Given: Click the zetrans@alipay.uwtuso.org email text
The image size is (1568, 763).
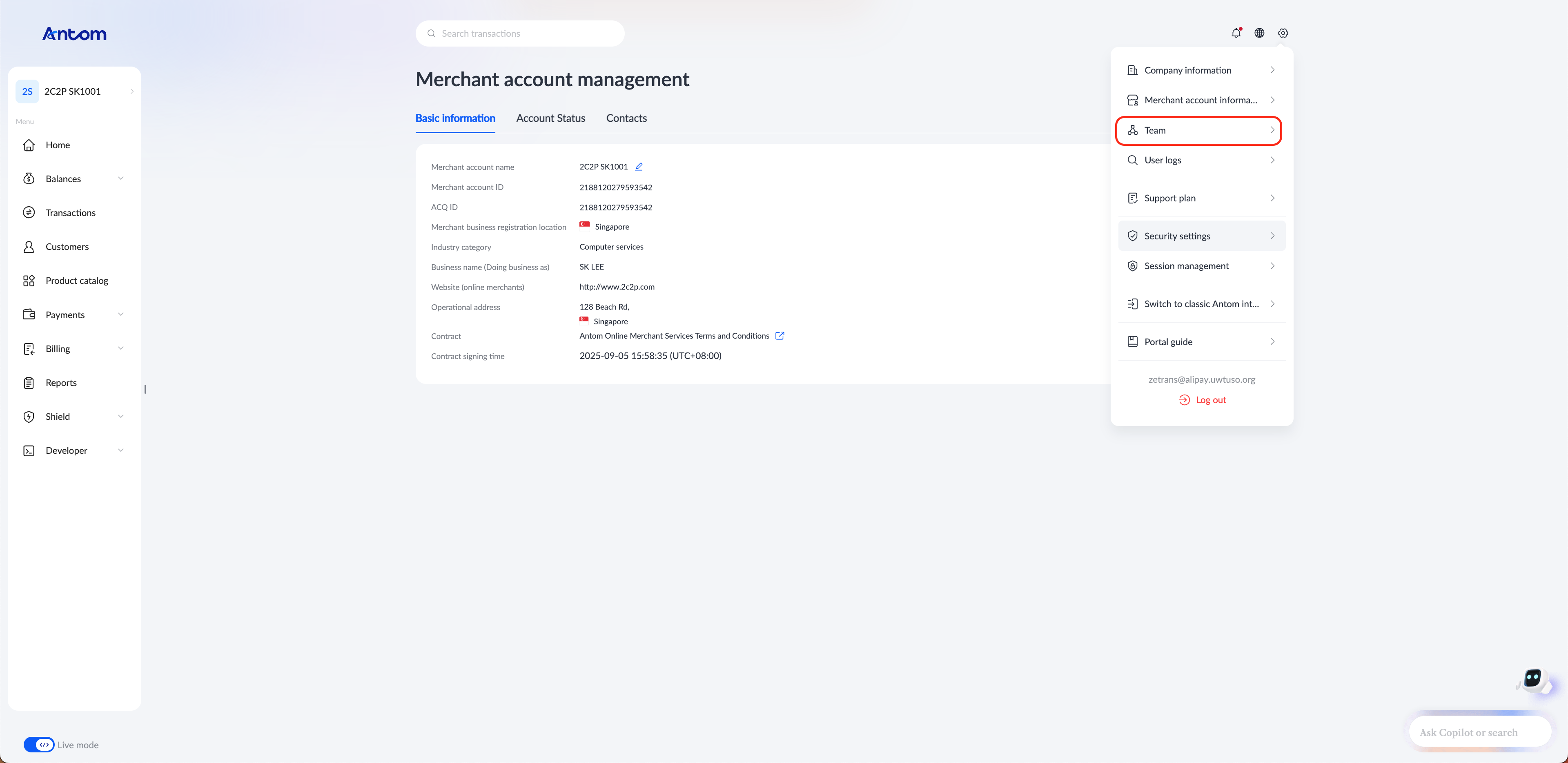Looking at the screenshot, I should pyautogui.click(x=1202, y=379).
